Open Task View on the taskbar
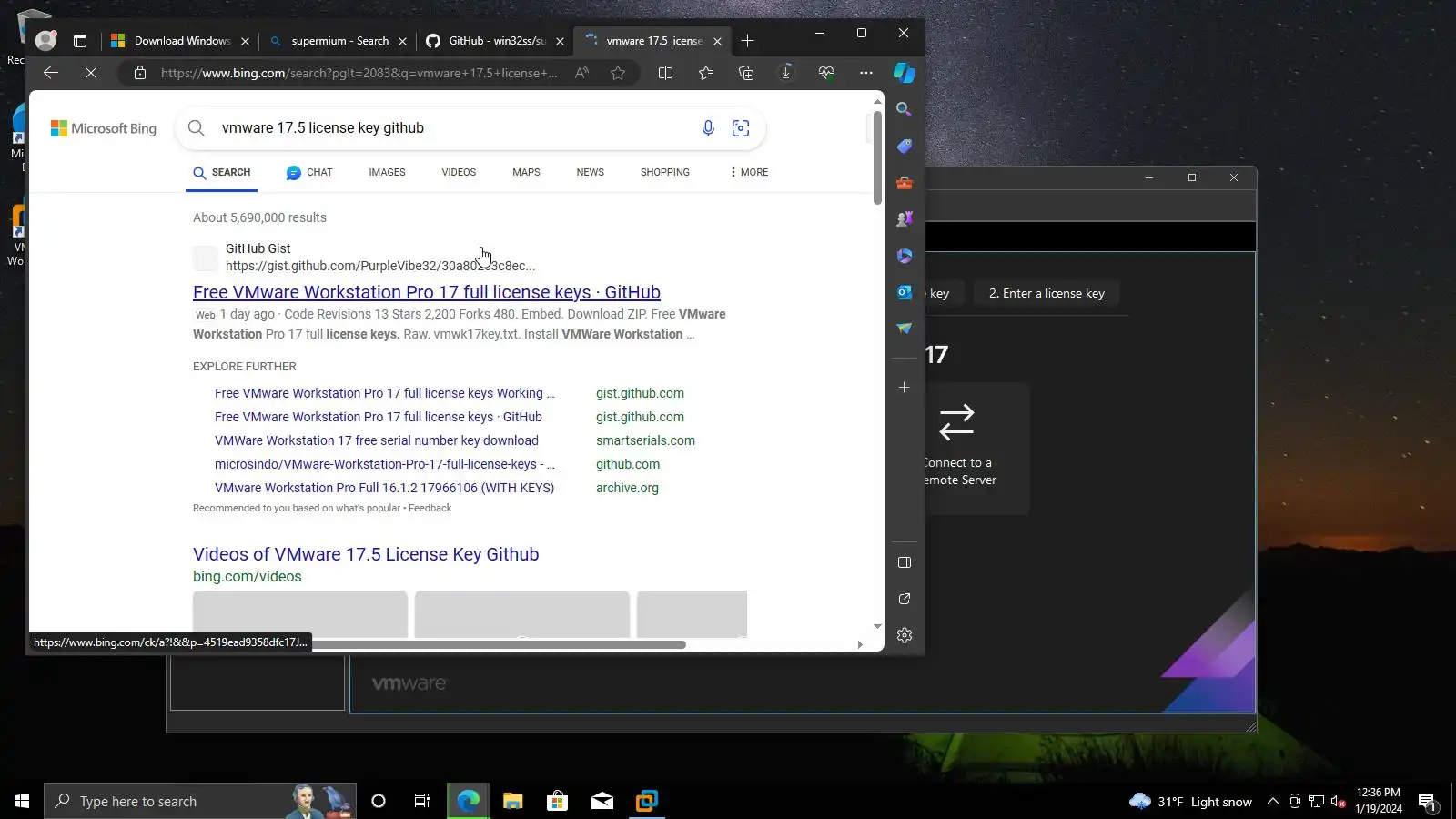The width and height of the screenshot is (1456, 819). coord(422,801)
